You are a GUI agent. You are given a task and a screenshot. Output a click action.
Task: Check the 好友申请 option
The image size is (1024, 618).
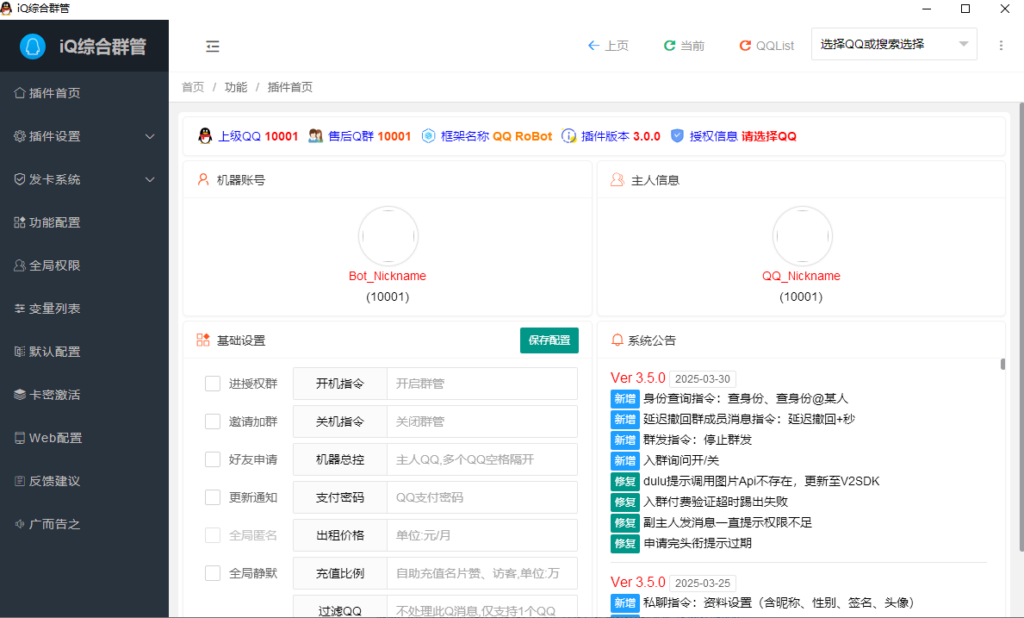pos(213,459)
